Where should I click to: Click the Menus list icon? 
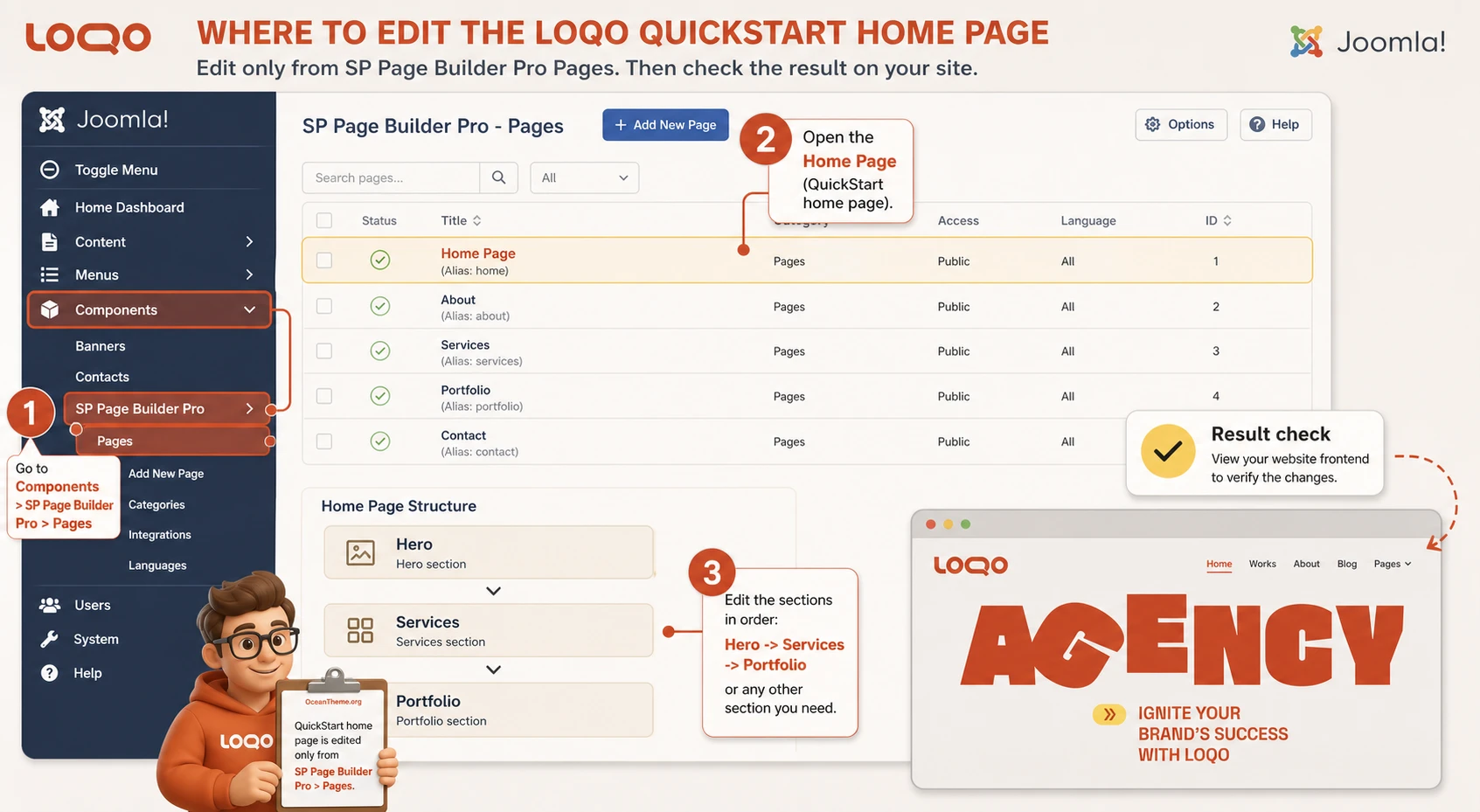(50, 274)
